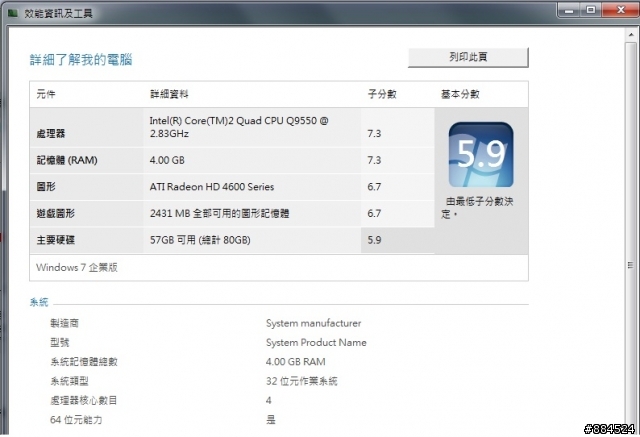Select the 處理器 row label
The height and width of the screenshot is (437, 640).
click(51, 133)
